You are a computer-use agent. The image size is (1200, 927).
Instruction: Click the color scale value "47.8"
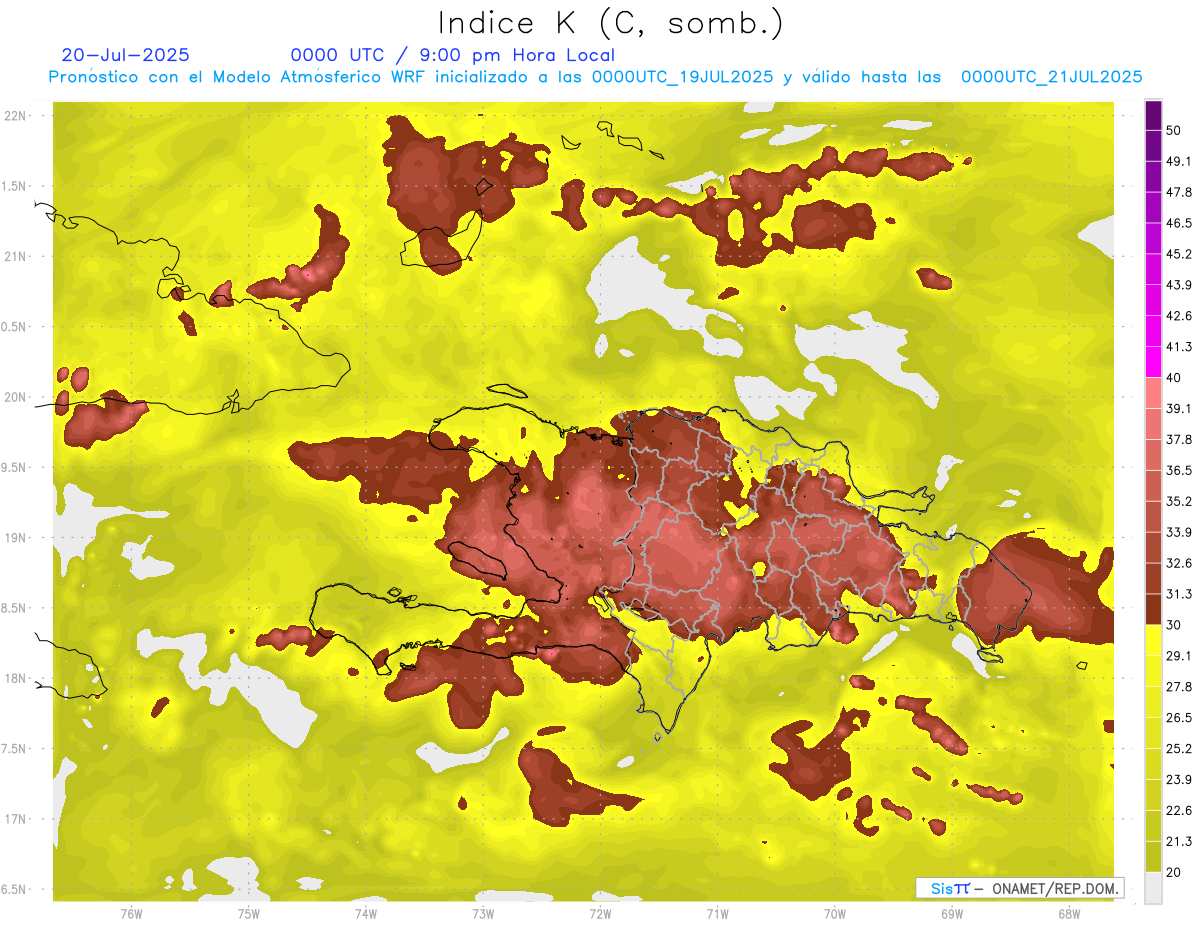1179,192
